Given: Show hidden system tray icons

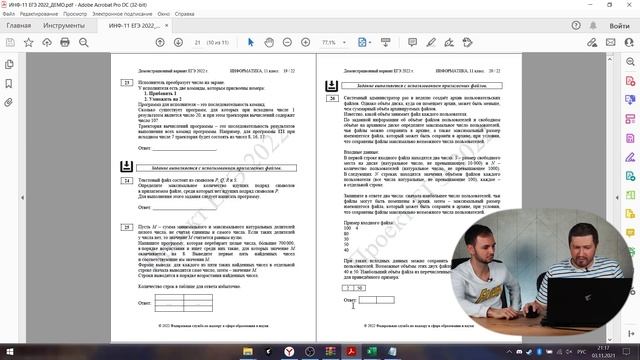Looking at the screenshot, I should tap(509, 351).
